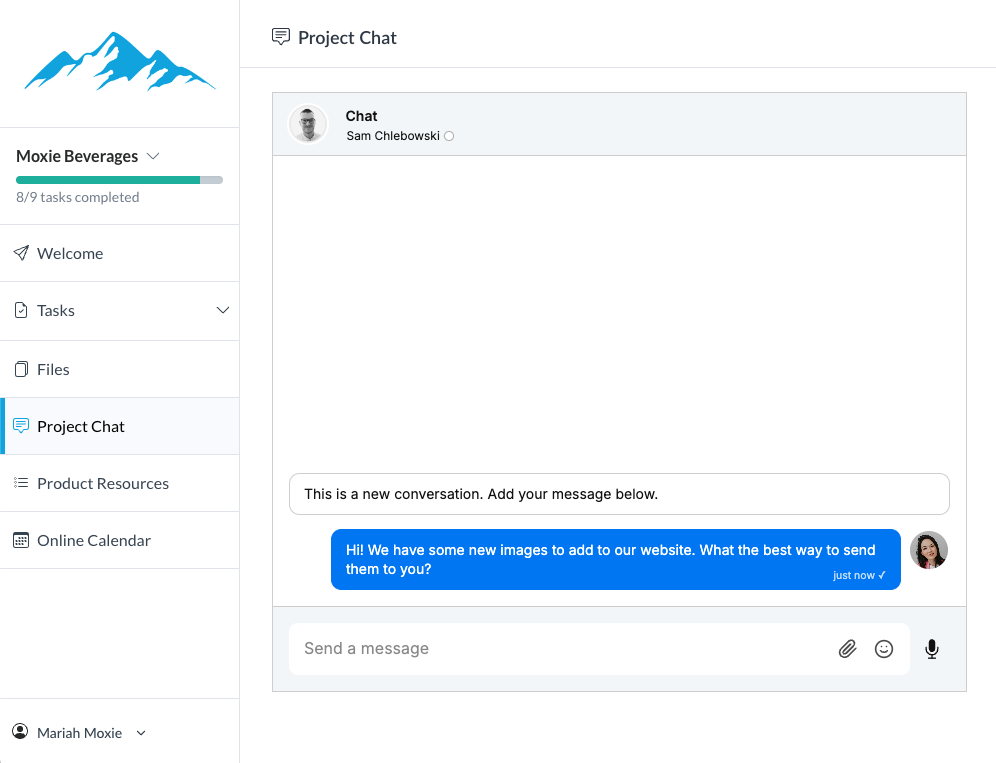Image resolution: width=996 pixels, height=763 pixels.
Task: Open Product Resources
Action: point(119,483)
